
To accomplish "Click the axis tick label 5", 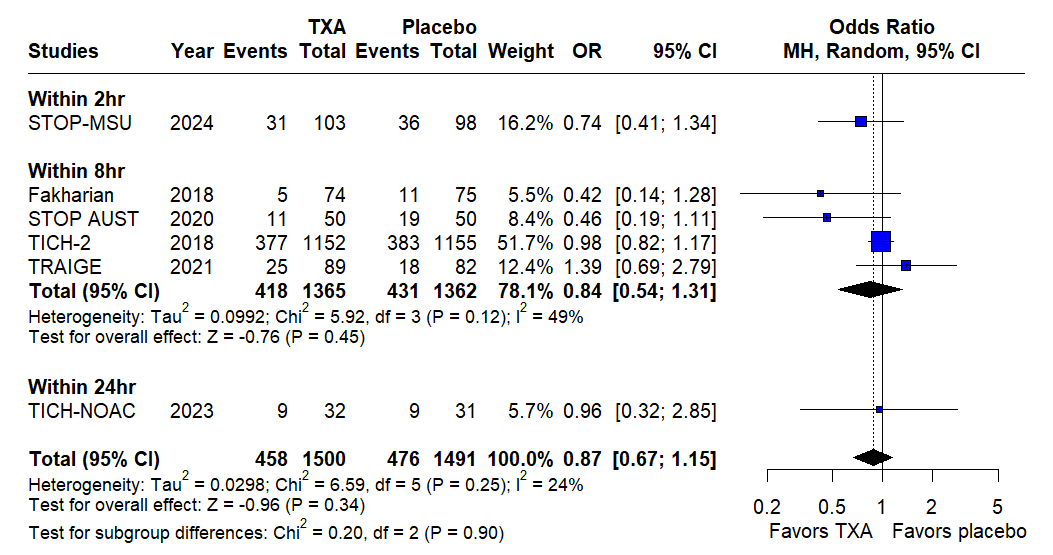I will (997, 505).
